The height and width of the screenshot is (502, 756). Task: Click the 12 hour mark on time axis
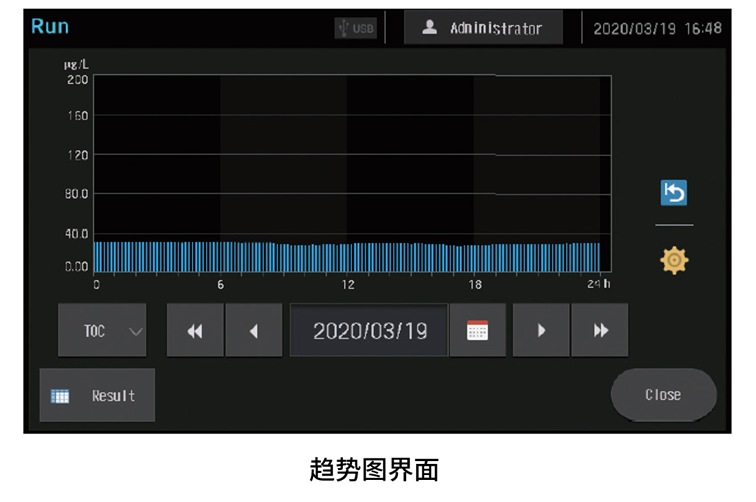348,285
